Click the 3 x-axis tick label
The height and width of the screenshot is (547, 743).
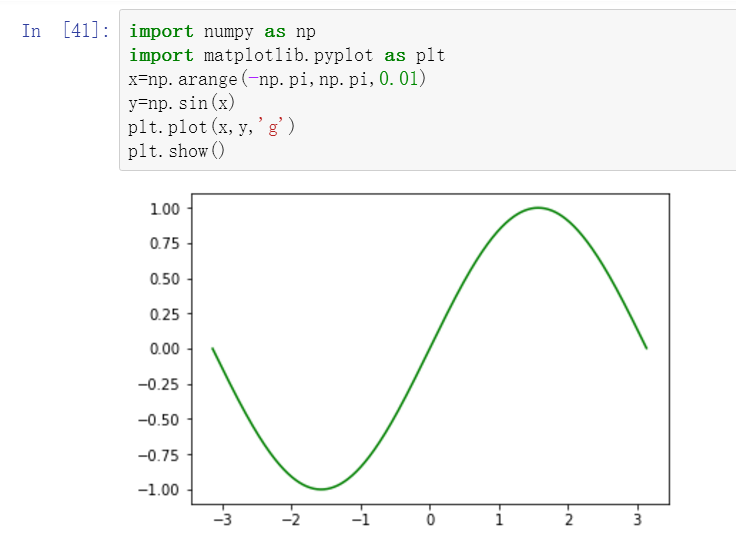click(637, 520)
